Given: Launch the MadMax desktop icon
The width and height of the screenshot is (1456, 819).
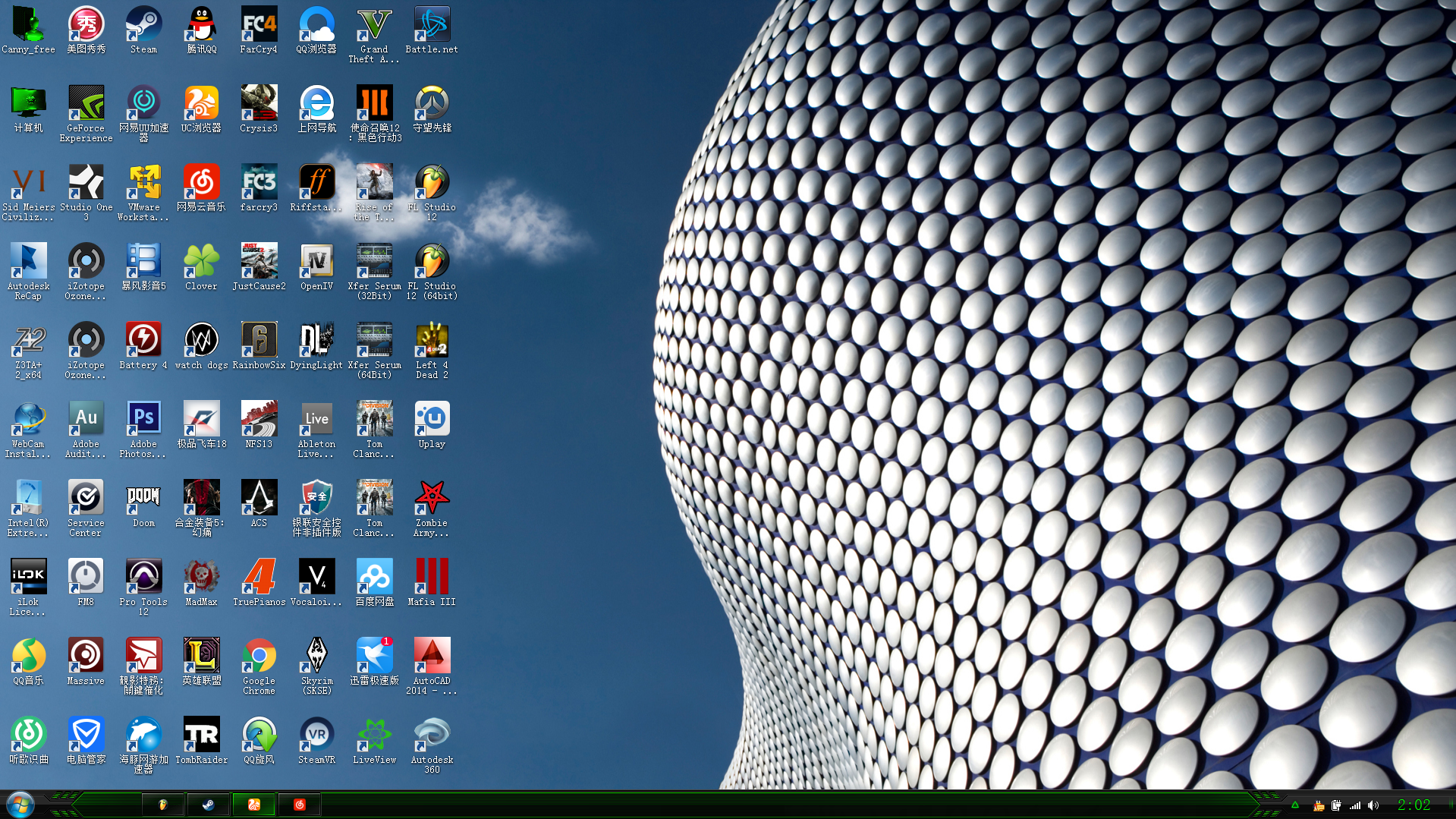Looking at the screenshot, I should click(x=201, y=583).
